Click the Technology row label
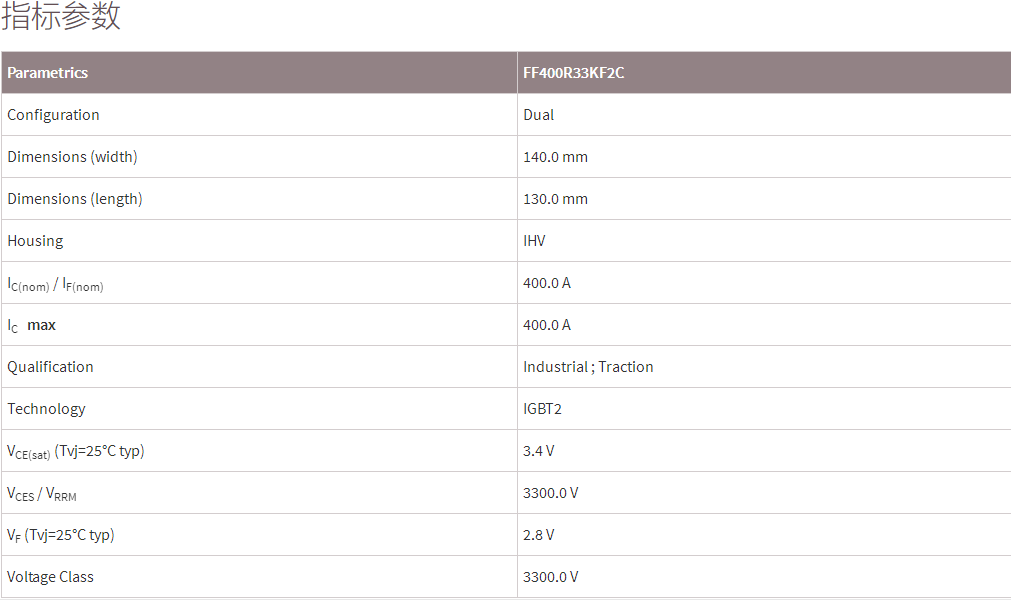Viewport: 1011px width, 600px height. click(x=46, y=409)
